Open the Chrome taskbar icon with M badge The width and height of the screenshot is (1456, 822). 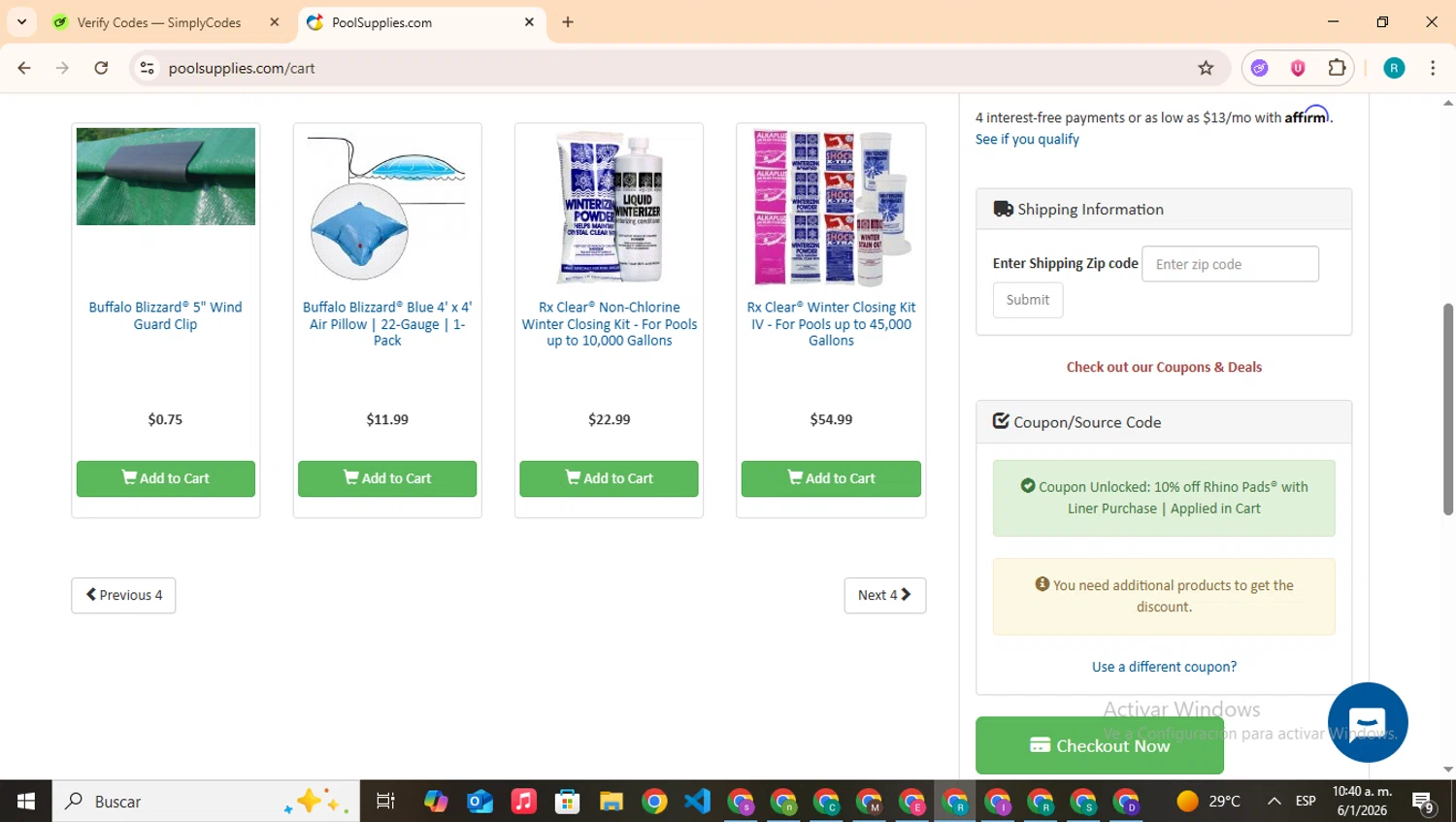point(870,802)
